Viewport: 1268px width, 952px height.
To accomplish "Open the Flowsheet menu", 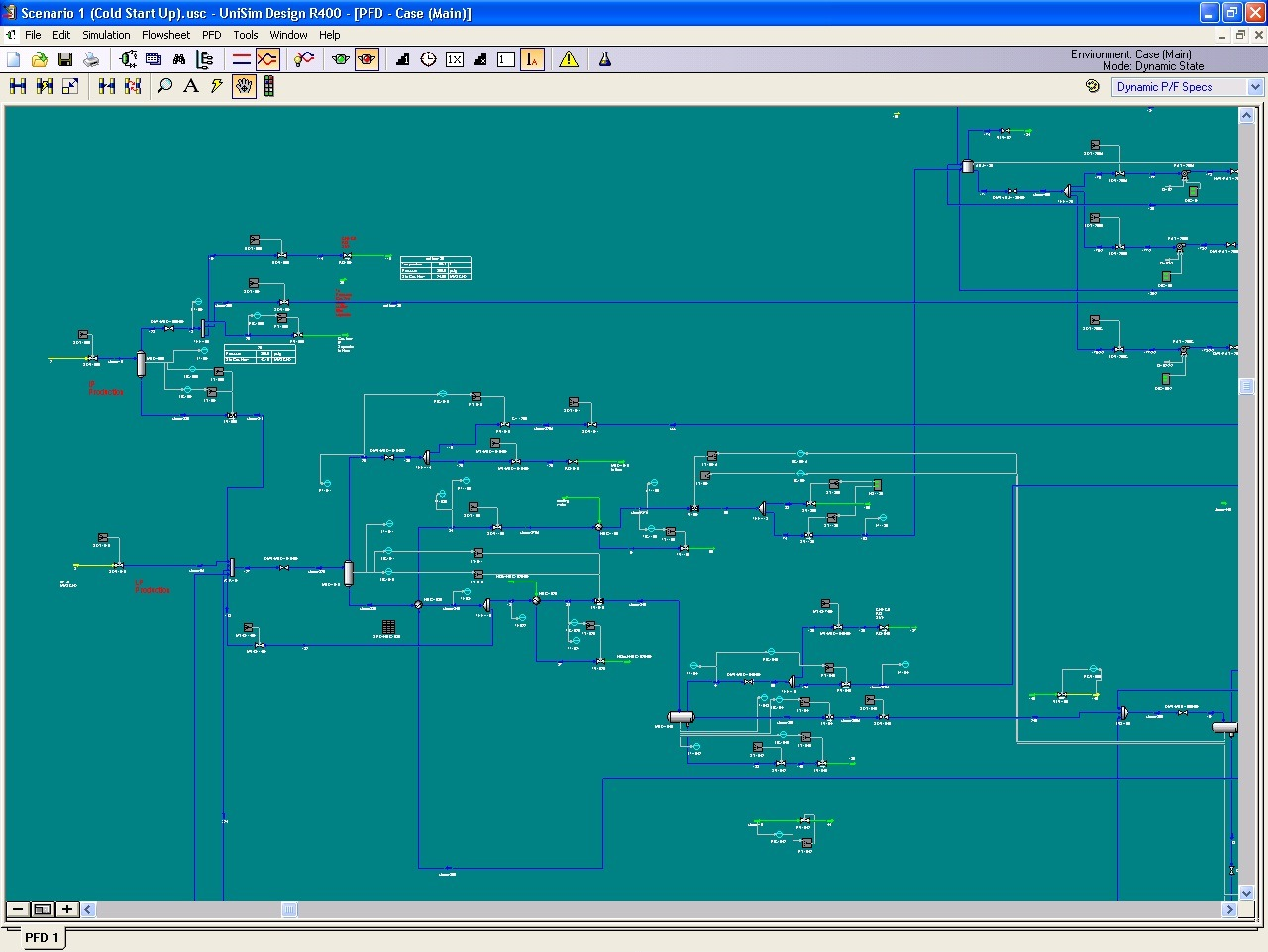I will pos(165,35).
